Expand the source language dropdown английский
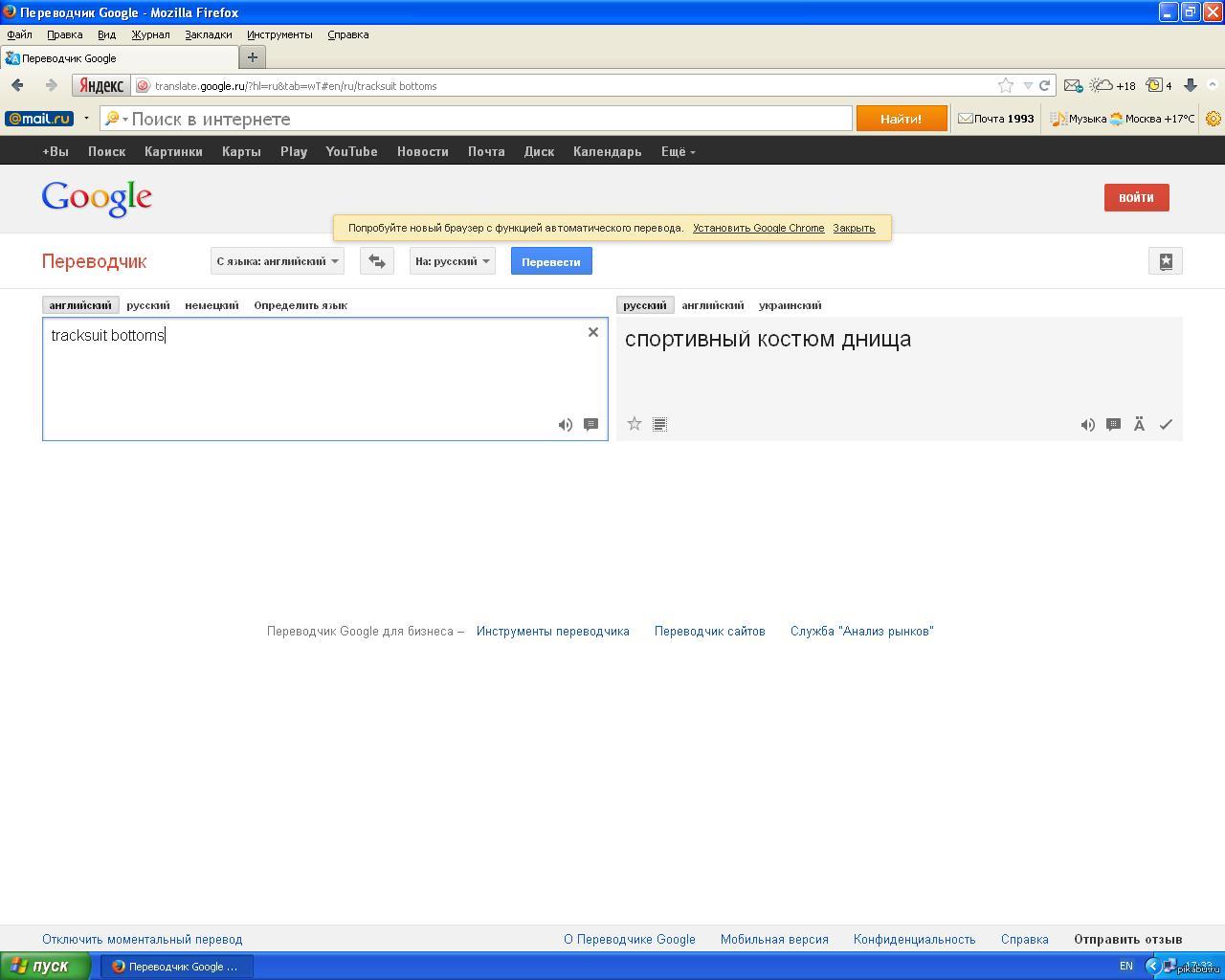1225x980 pixels. pyautogui.click(x=278, y=261)
